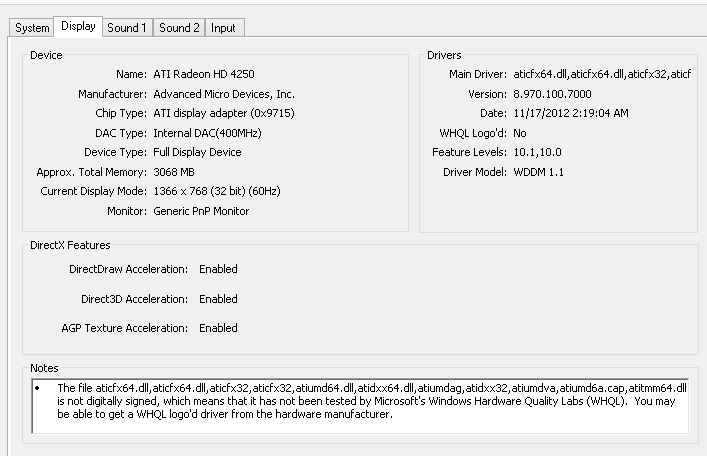This screenshot has width=707, height=456.
Task: Click the ATI Radeon HD 4250 device name
Action: 205,75
